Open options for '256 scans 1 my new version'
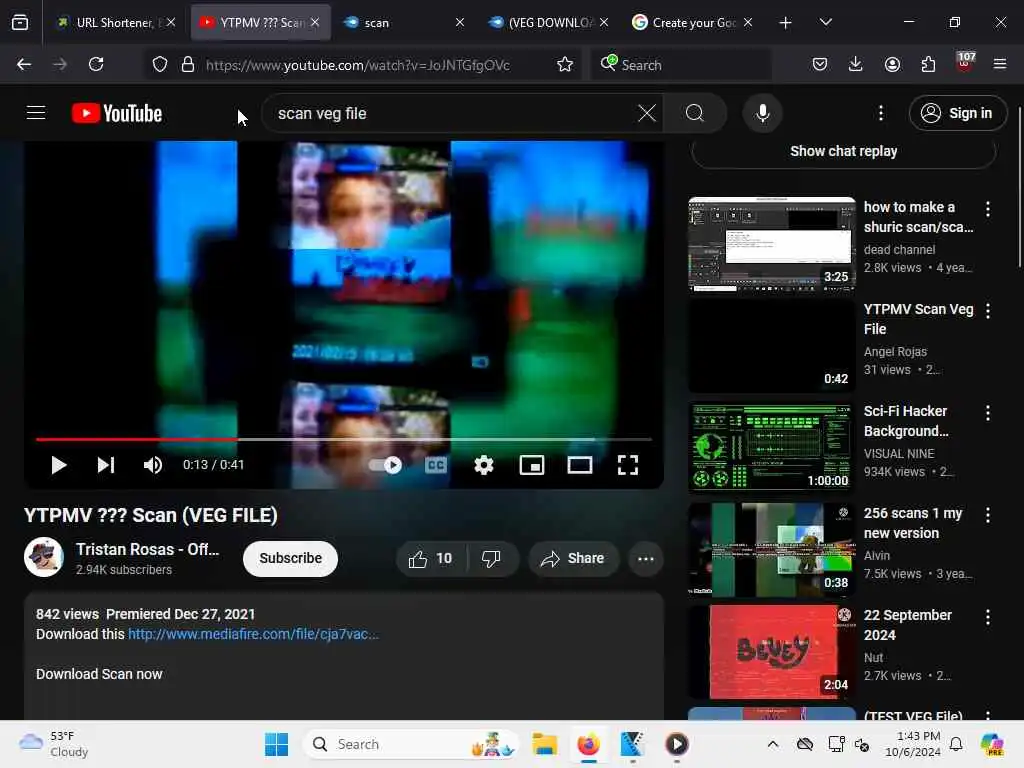The image size is (1024, 768). click(x=987, y=515)
